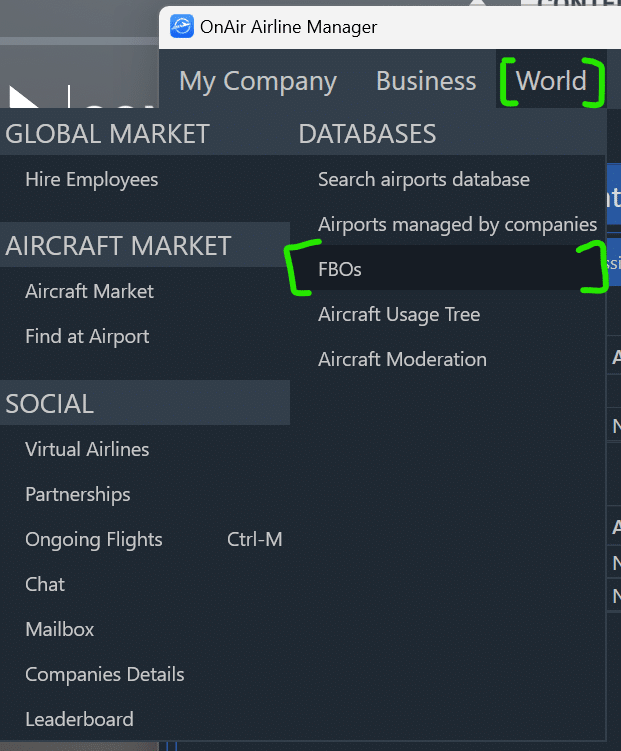Open Aircraft Market entry
Viewport: 621px width, 751px height.
90,291
